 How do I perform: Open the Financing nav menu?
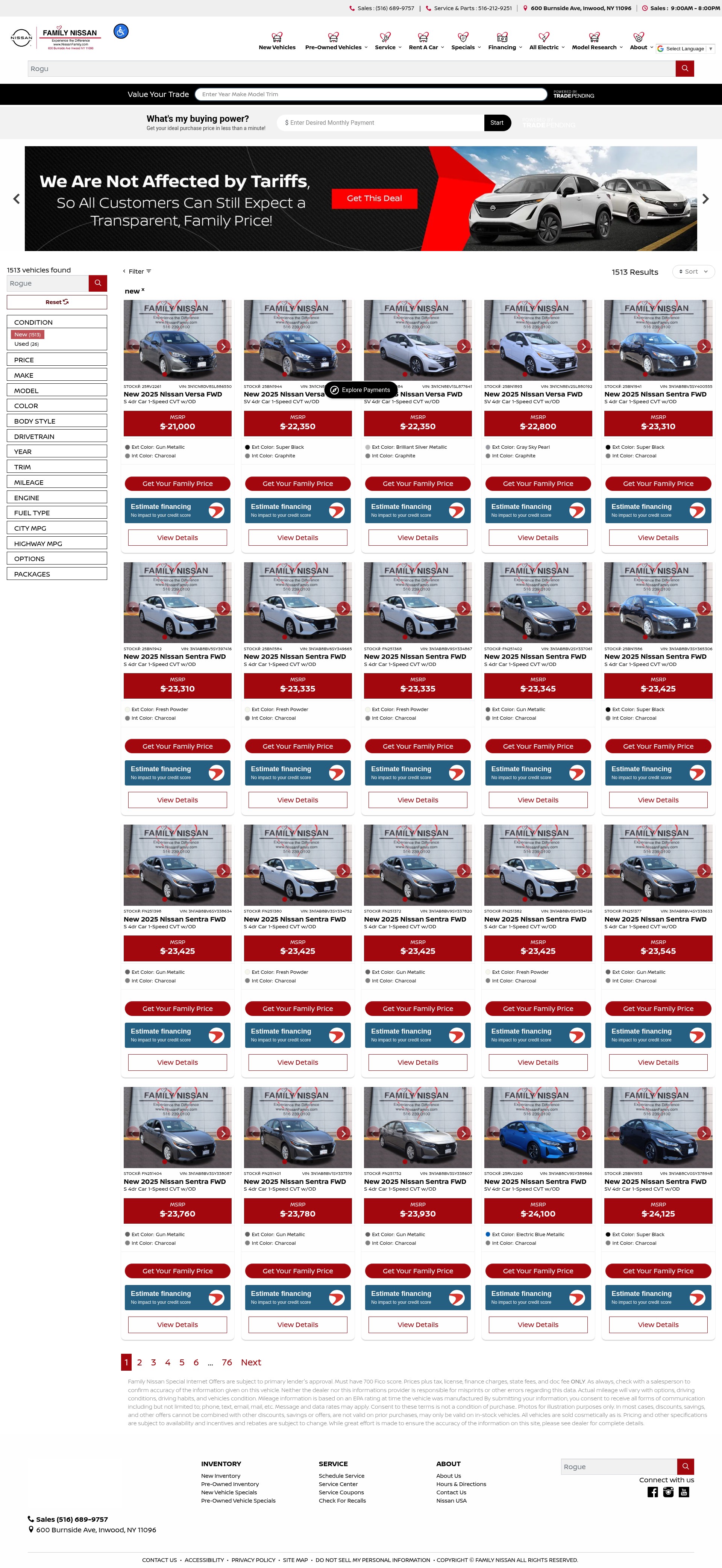505,47
